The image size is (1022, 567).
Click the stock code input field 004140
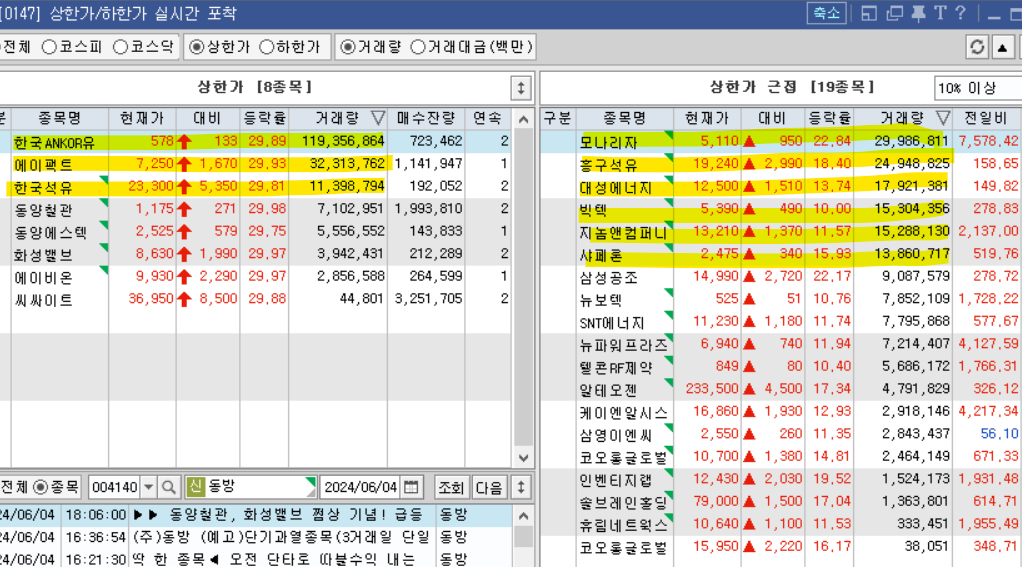point(115,487)
